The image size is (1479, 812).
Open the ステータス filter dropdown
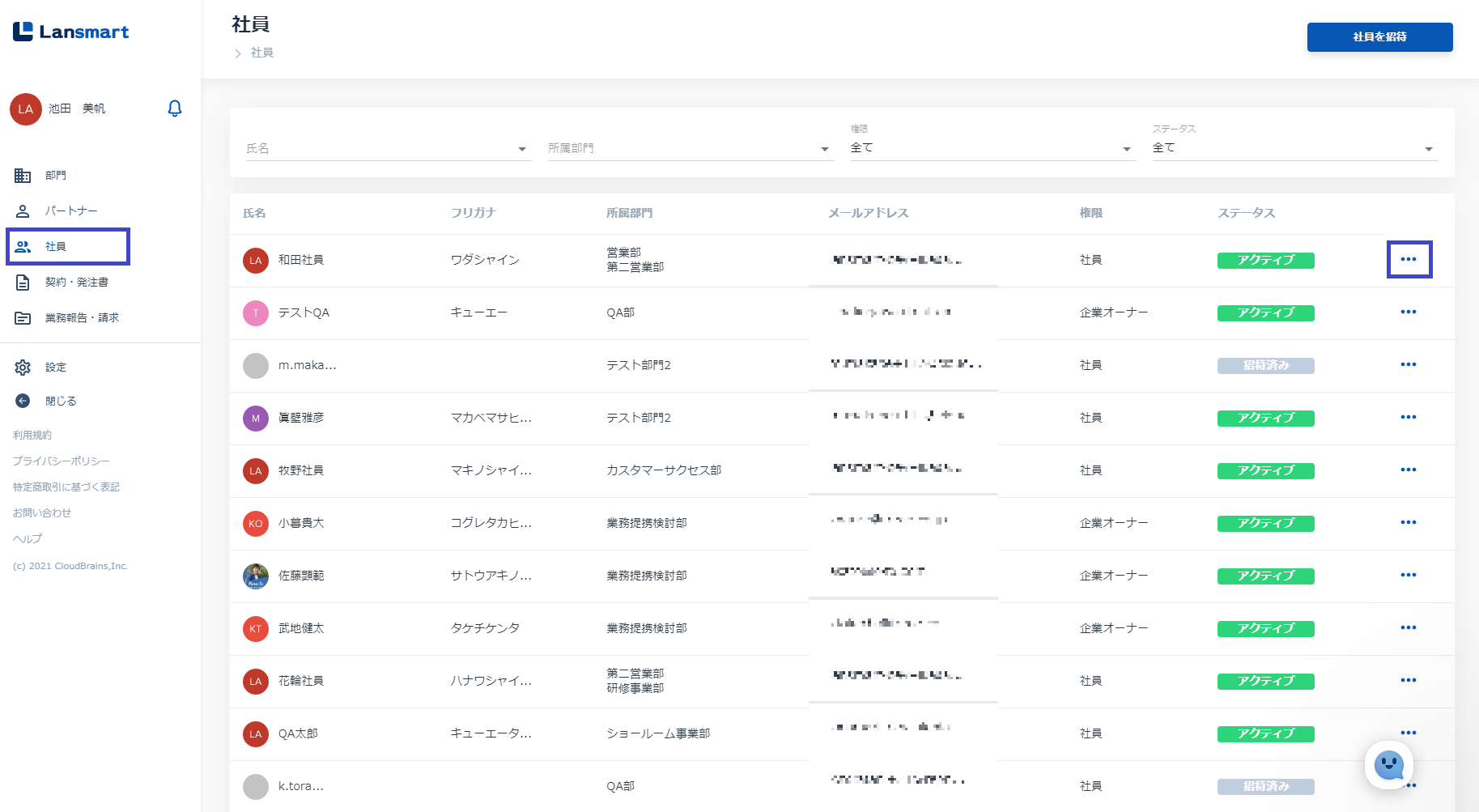tap(1428, 149)
